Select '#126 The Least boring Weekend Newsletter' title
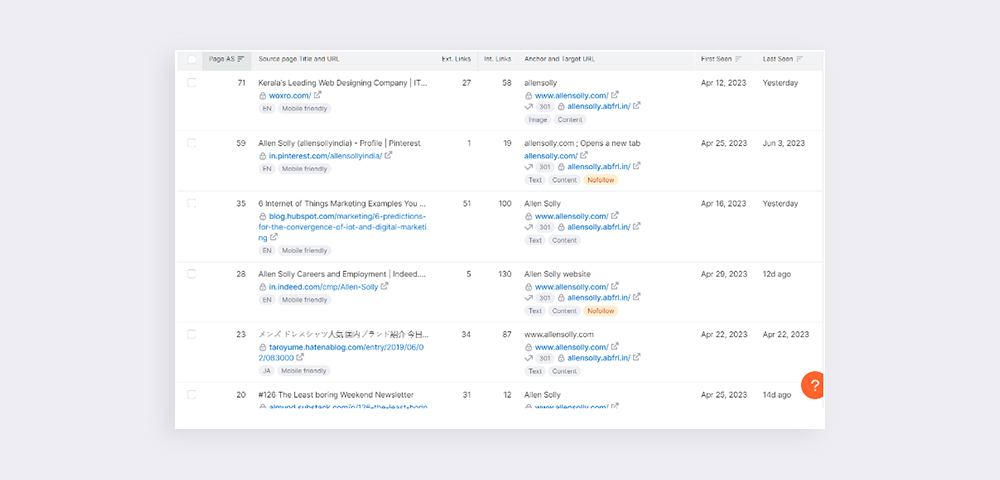Screen dimensions: 1000x480 (x=336, y=395)
